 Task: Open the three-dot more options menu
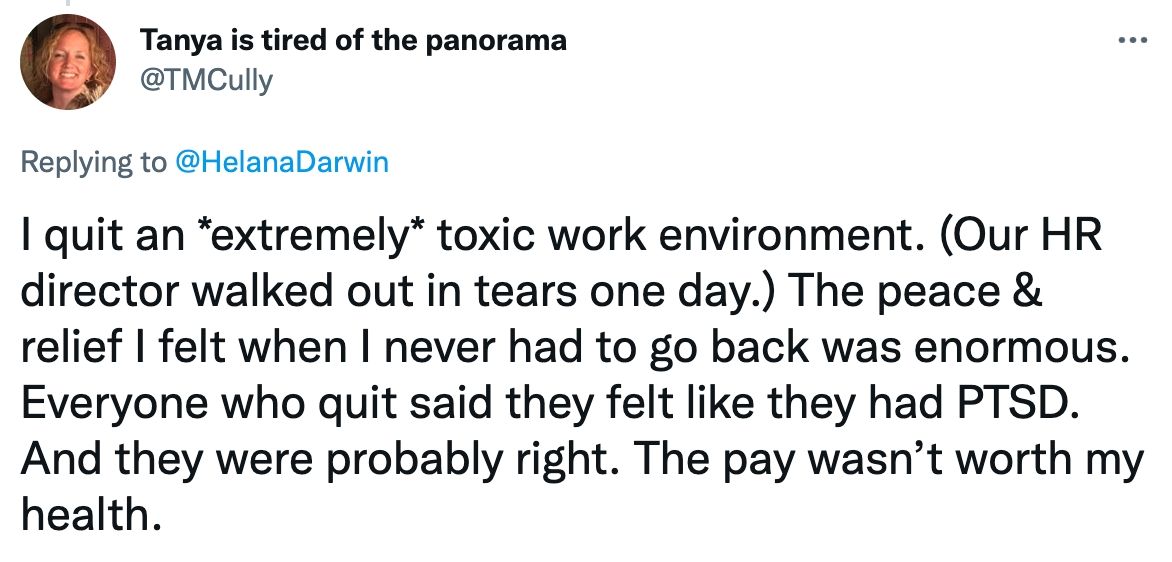pyautogui.click(x=1131, y=41)
